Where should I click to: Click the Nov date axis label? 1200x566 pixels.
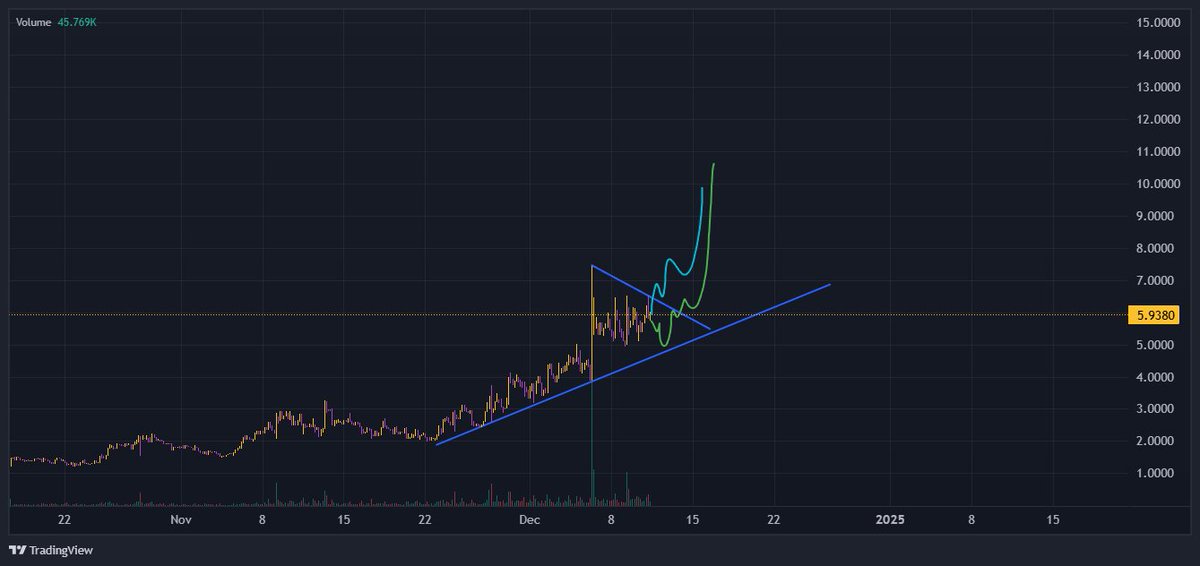pyautogui.click(x=180, y=520)
